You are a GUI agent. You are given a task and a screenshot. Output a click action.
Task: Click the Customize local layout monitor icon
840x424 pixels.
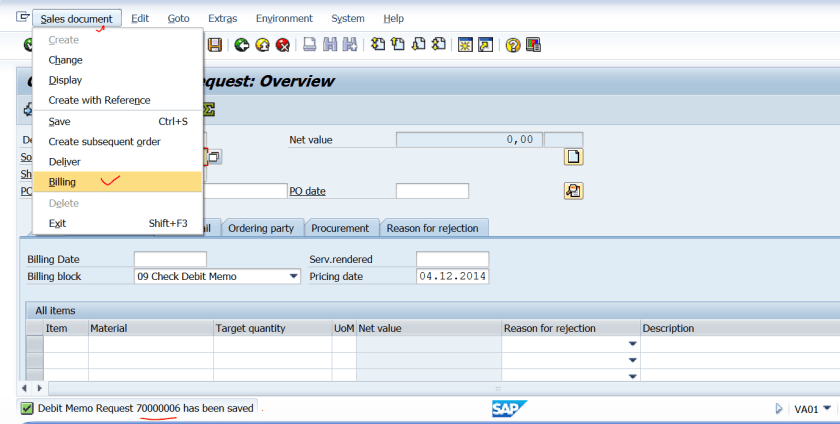(534, 45)
